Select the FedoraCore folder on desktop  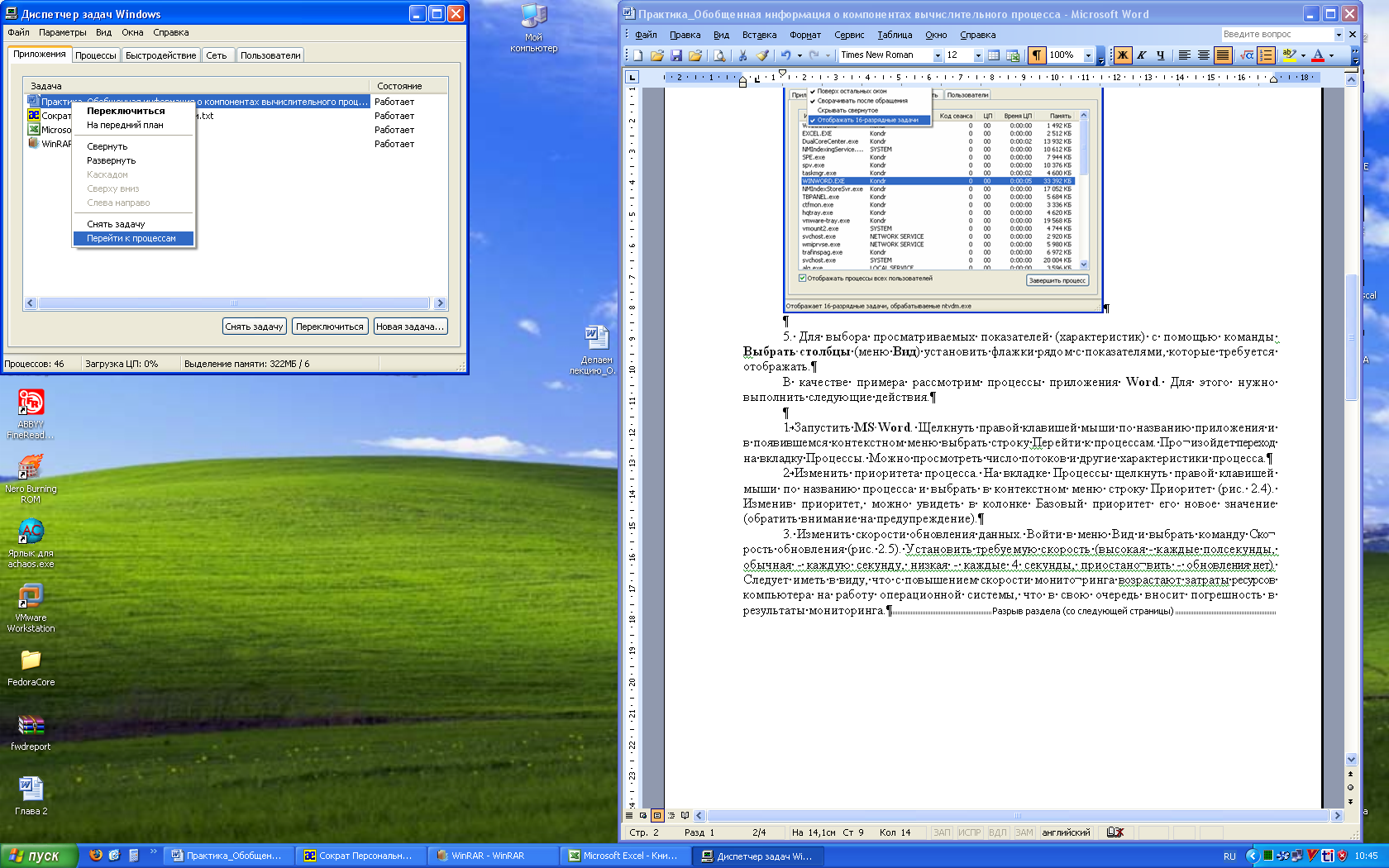[31, 667]
